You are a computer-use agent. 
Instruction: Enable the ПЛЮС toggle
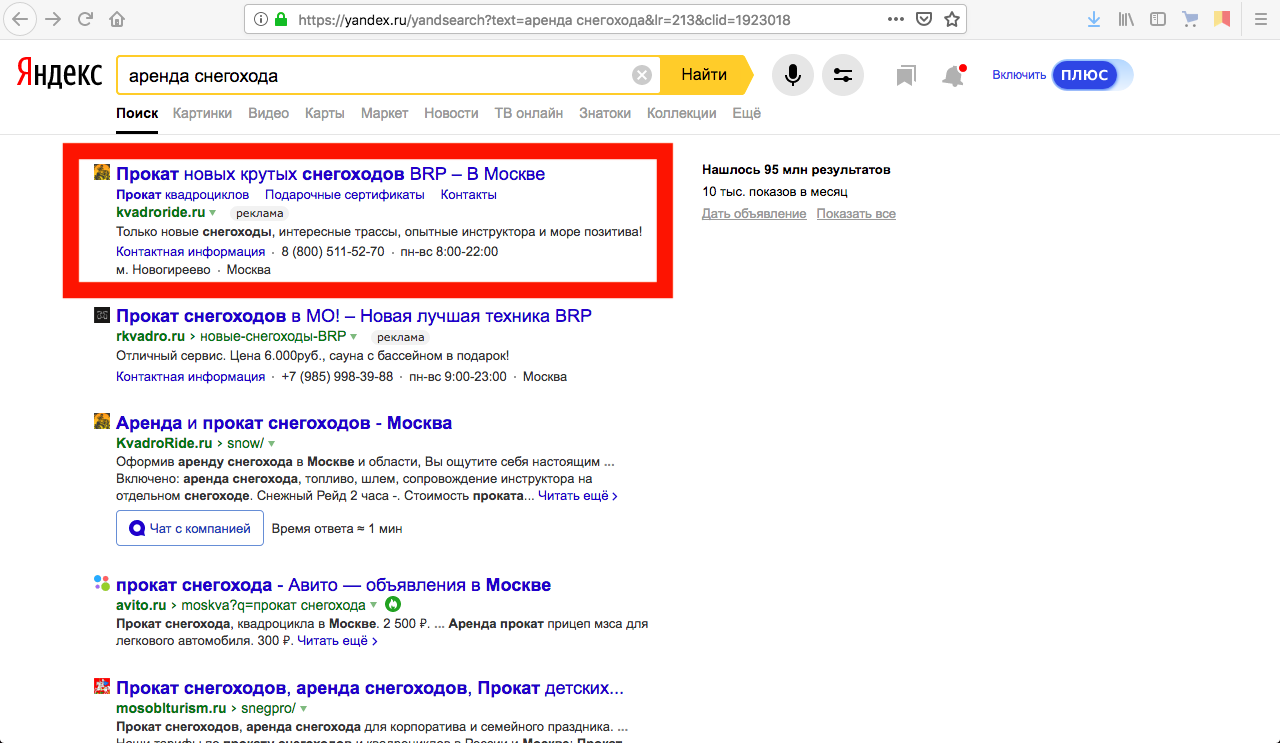pyautogui.click(x=1091, y=75)
